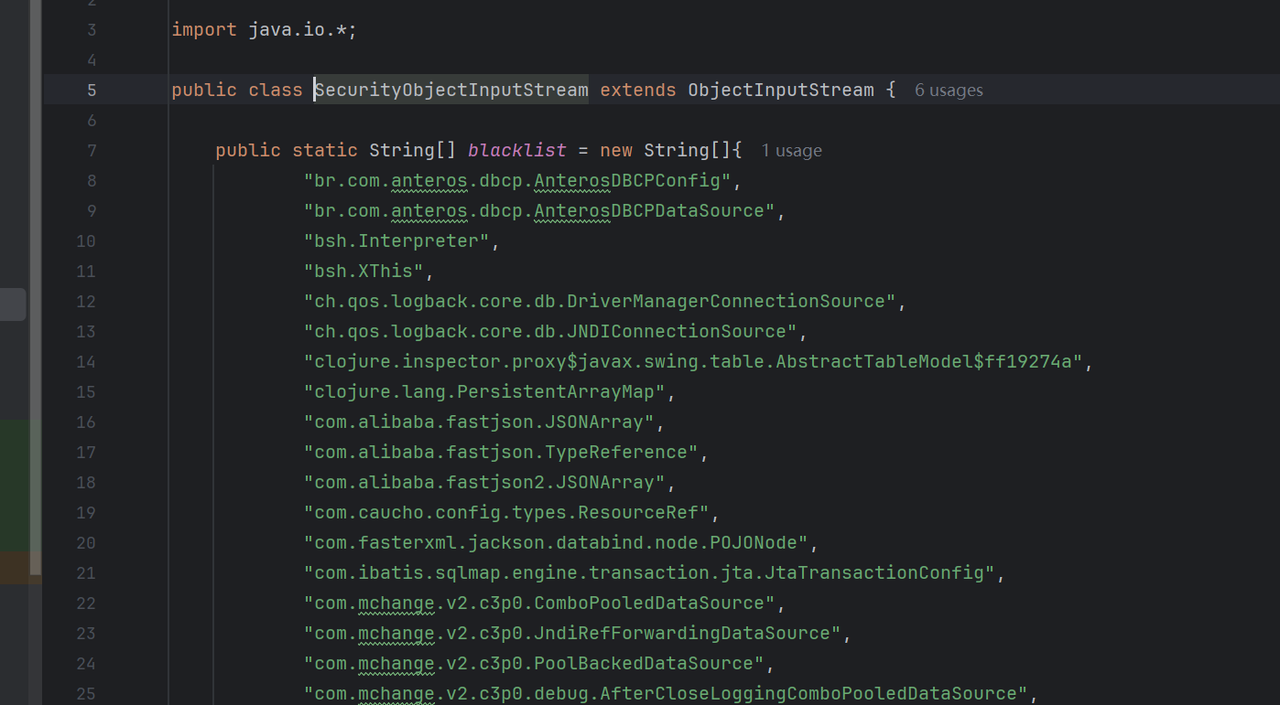Open the "1 usage" hint for blacklist

click(791, 151)
